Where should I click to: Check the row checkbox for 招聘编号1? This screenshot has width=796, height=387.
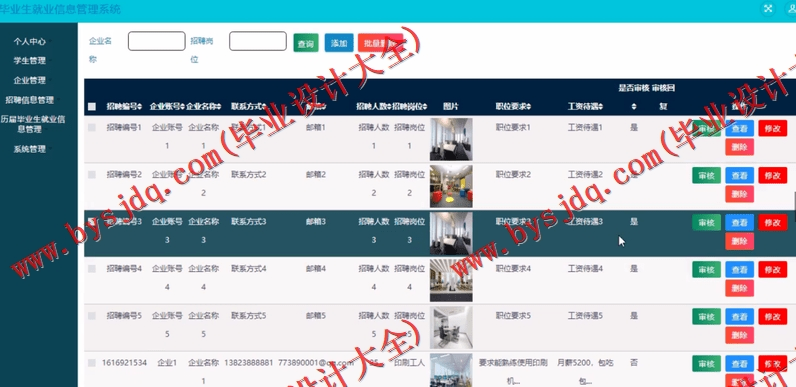[x=92, y=128]
